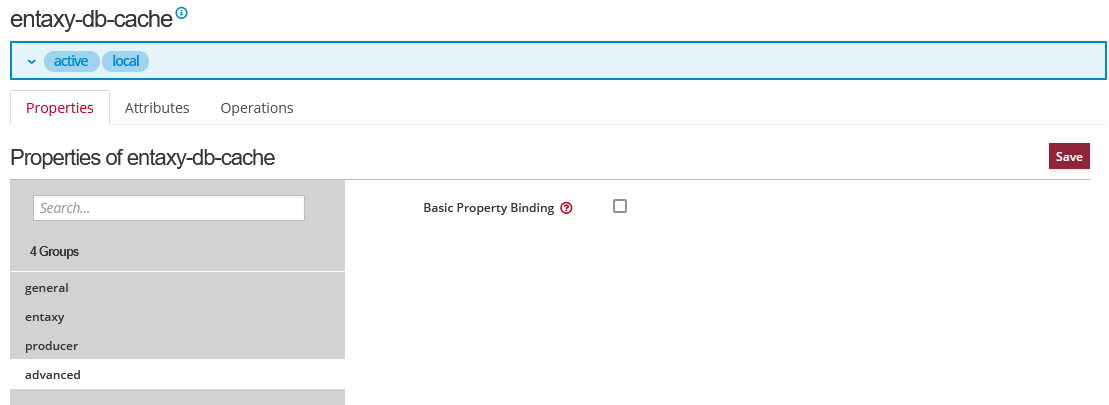The image size is (1109, 405).
Task: Click the red help icon for Basic Property Binding
Action: (x=566, y=208)
